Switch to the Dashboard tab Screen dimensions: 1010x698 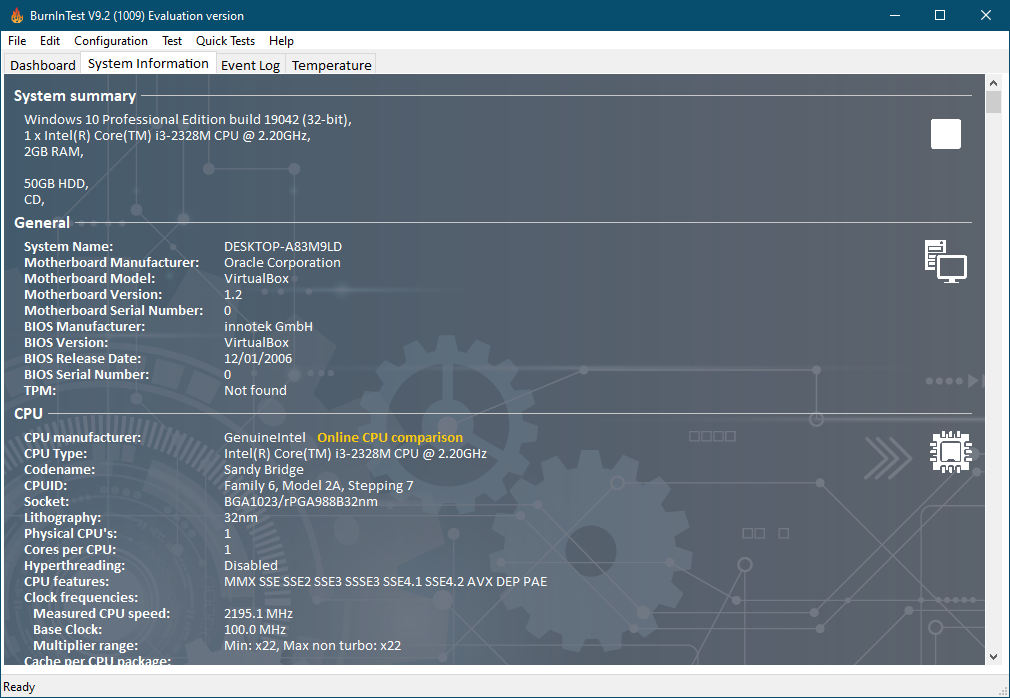point(43,65)
